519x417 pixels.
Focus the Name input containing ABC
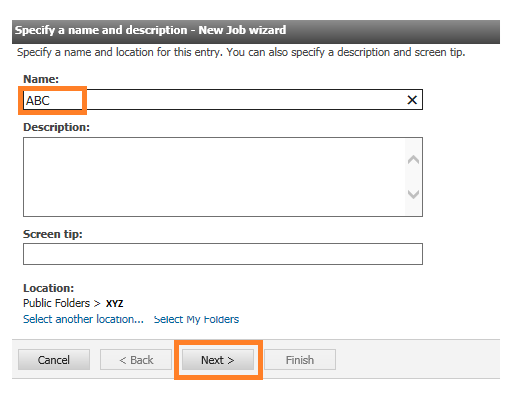pos(223,100)
